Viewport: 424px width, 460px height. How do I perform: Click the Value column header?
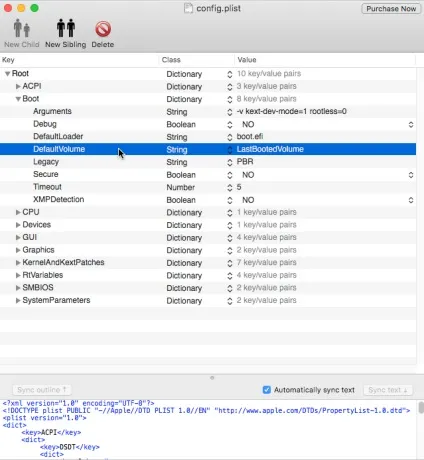(x=325, y=60)
